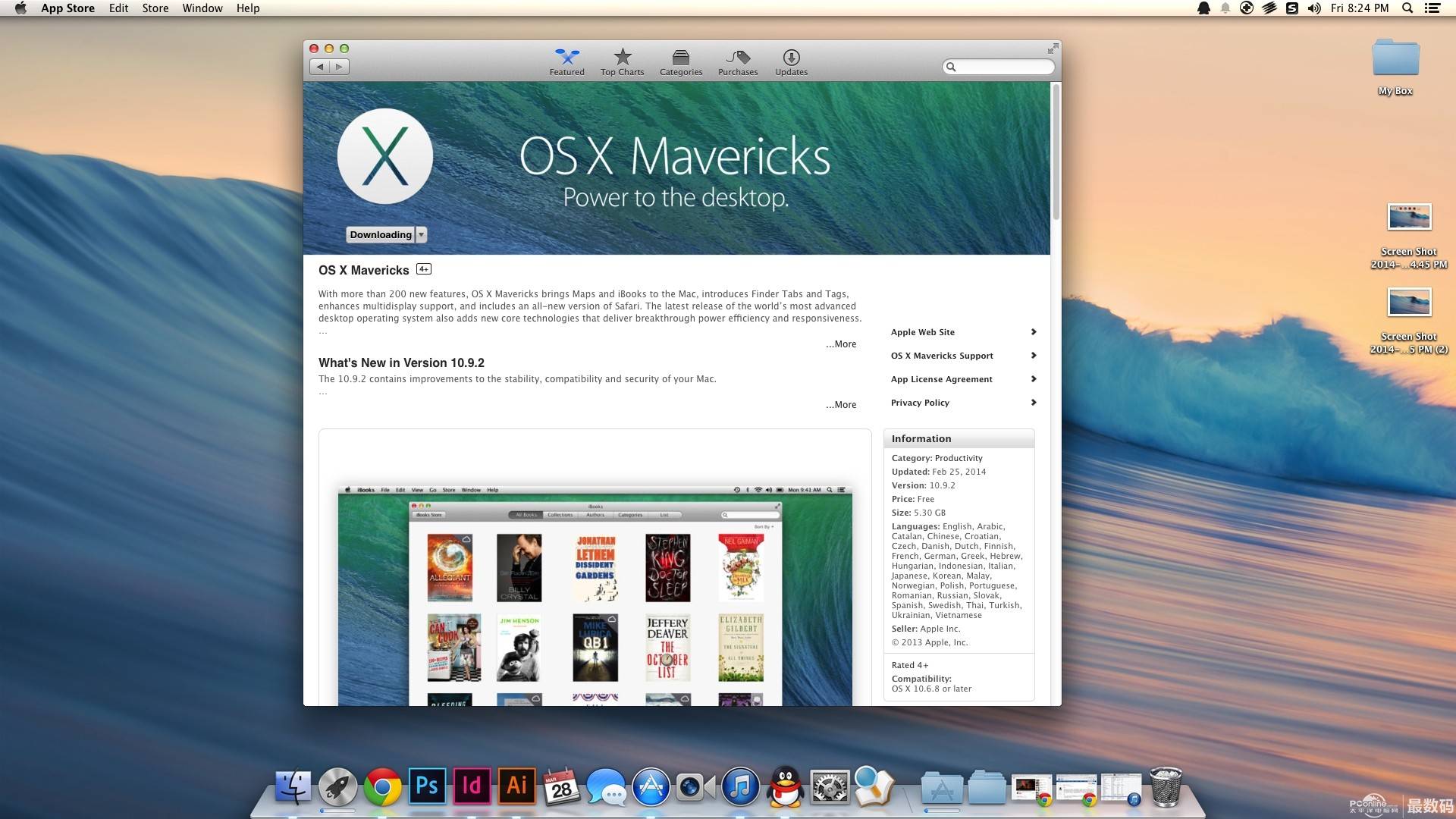Click Privacy Policy link
The height and width of the screenshot is (819, 1456).
(919, 402)
